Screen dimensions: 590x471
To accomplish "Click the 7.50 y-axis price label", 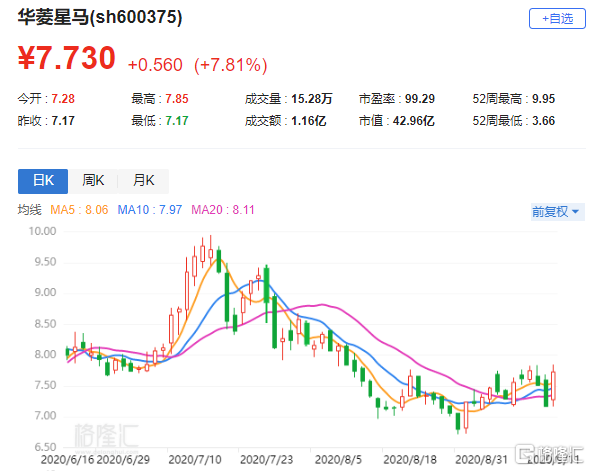I will [45, 385].
